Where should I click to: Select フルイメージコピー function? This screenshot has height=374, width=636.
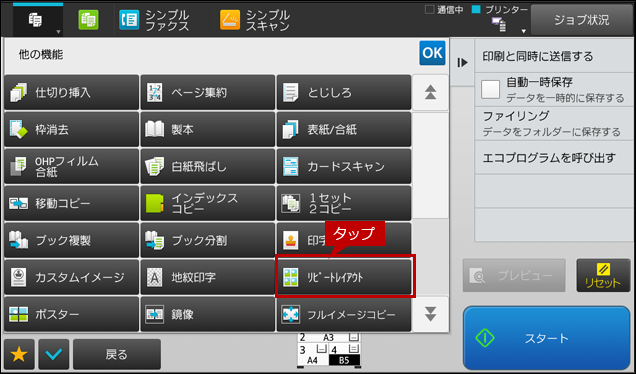[344, 314]
